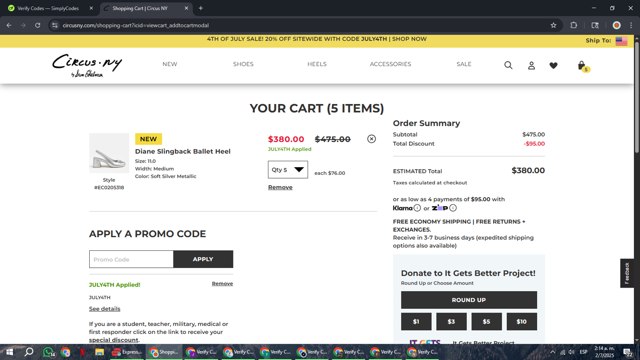Click the ROUND UP donation button
The width and height of the screenshot is (640, 360).
pyautogui.click(x=469, y=300)
